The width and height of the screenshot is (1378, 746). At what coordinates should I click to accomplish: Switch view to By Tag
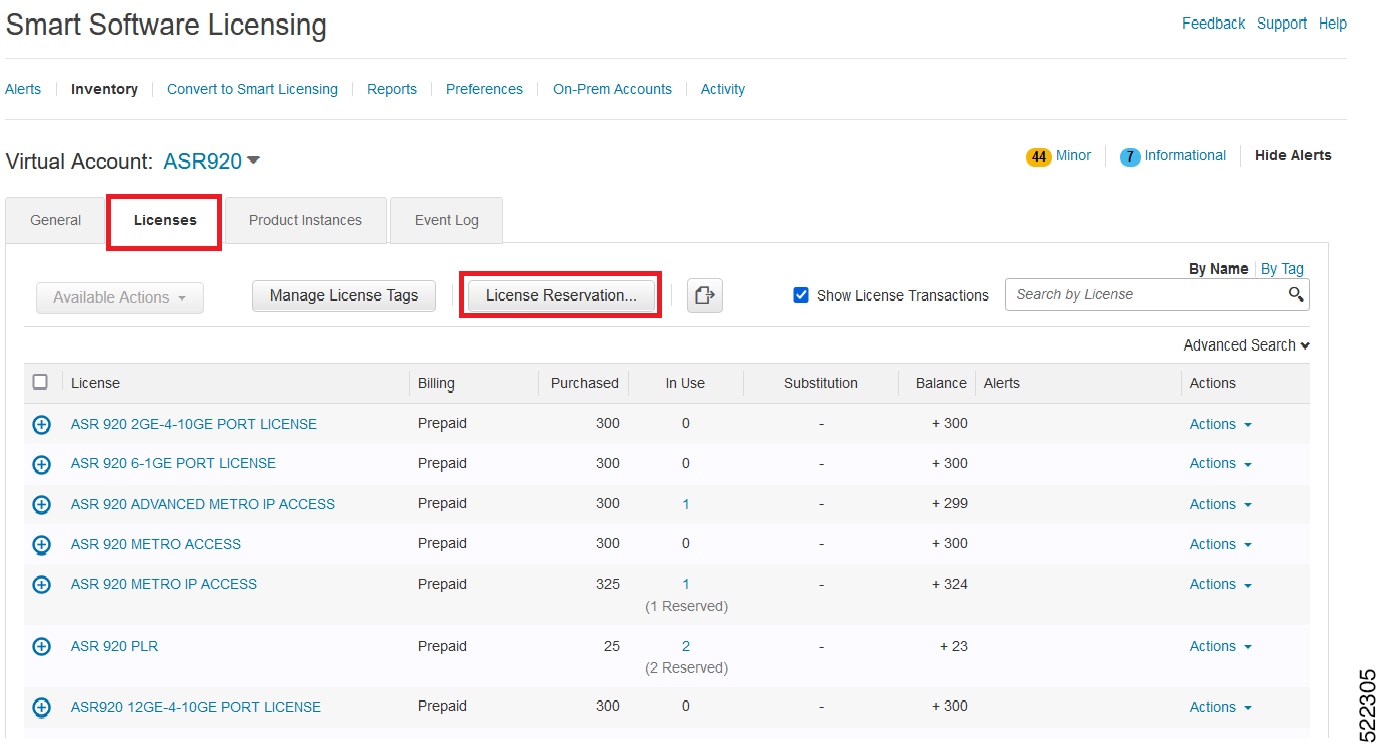pyautogui.click(x=1282, y=268)
